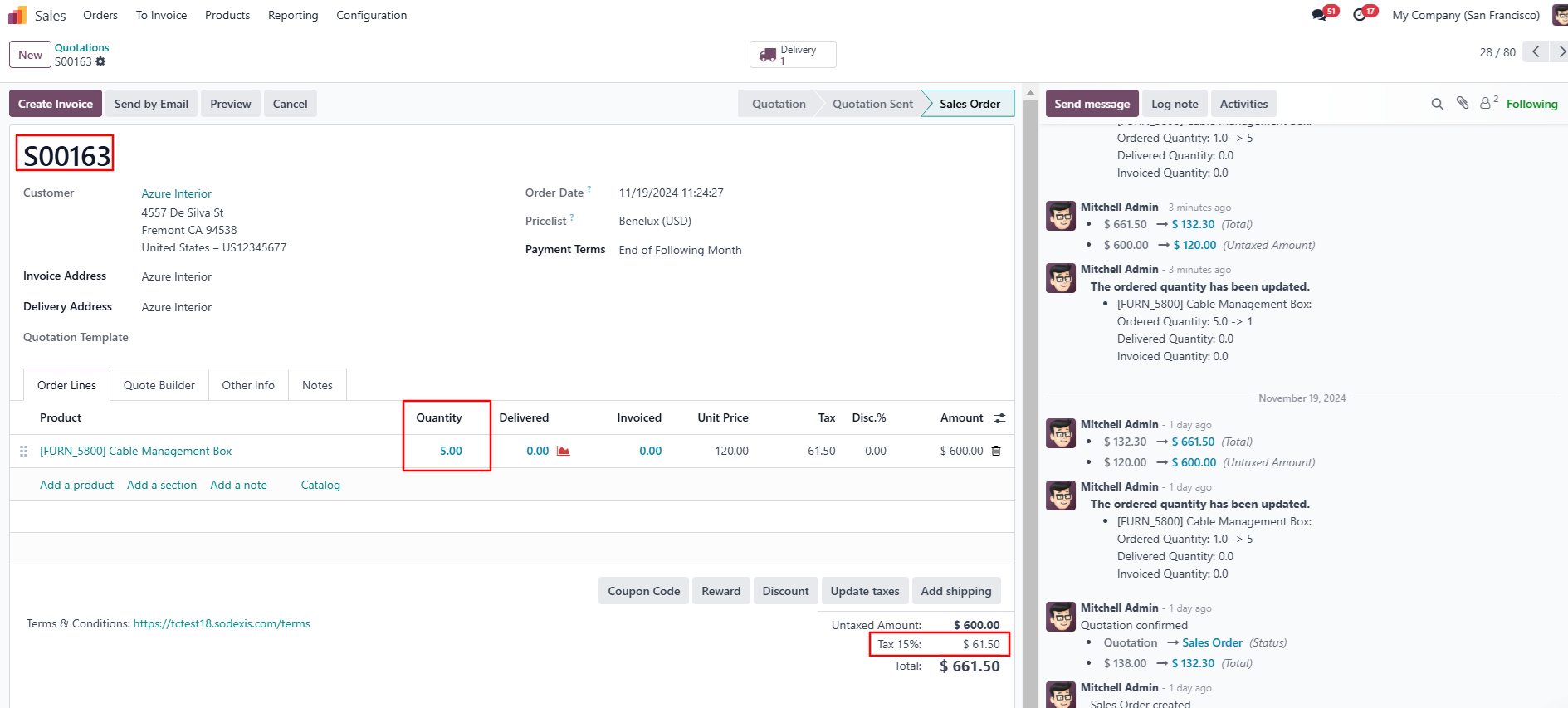Image resolution: width=1568 pixels, height=708 pixels.
Task: Edit the unit price 120.00 cell
Action: [731, 451]
